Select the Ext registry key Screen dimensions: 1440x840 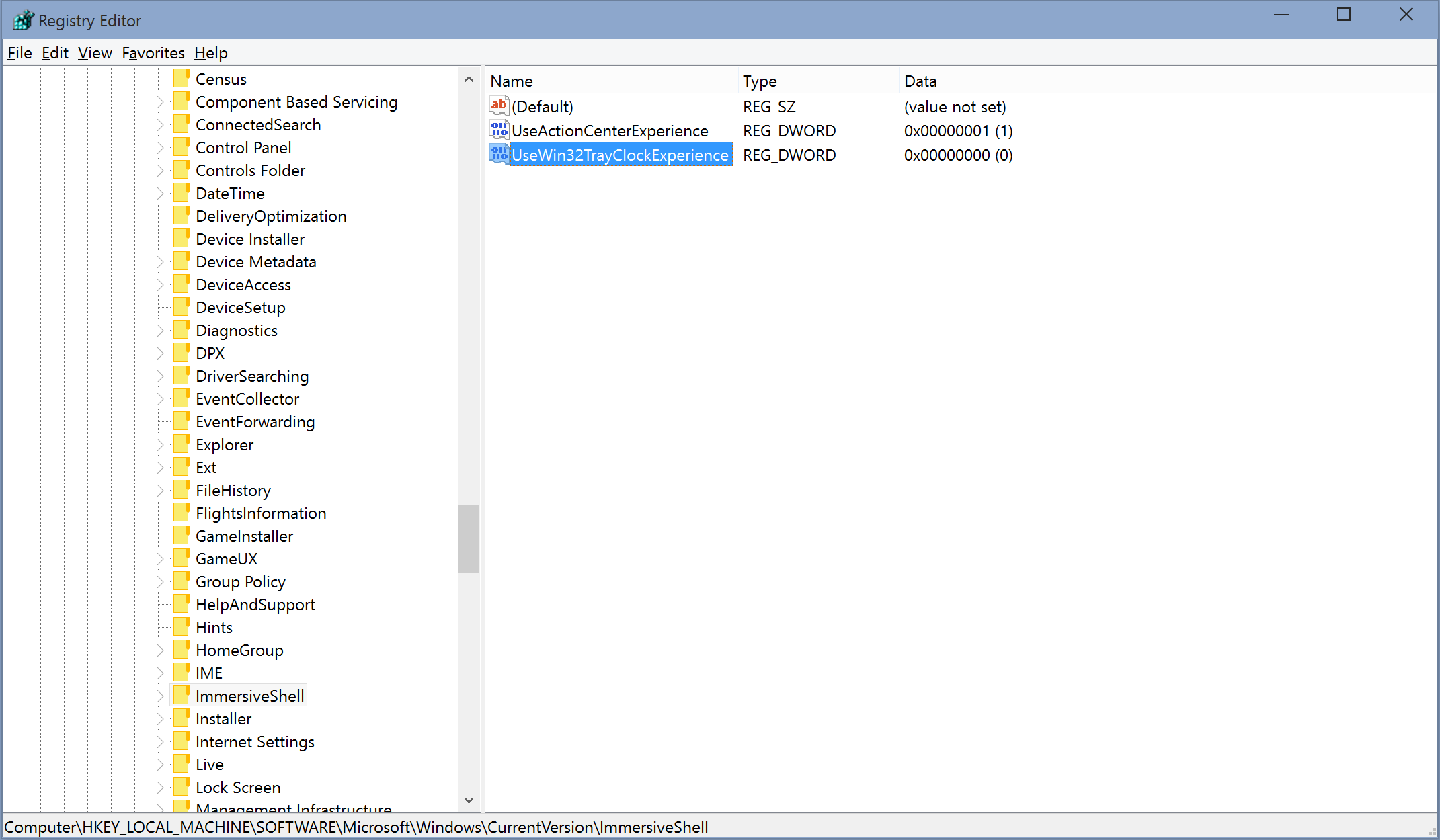pyautogui.click(x=206, y=467)
